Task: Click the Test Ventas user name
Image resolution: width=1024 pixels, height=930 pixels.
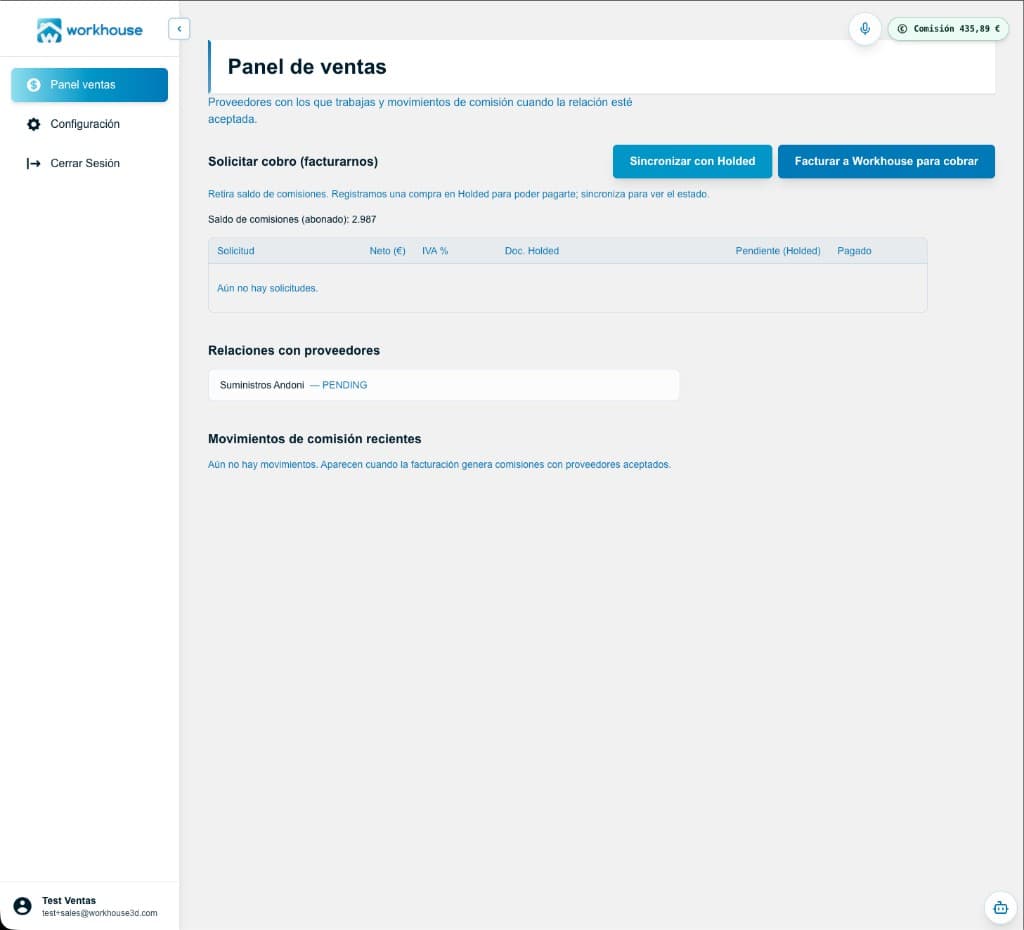Action: pos(69,901)
